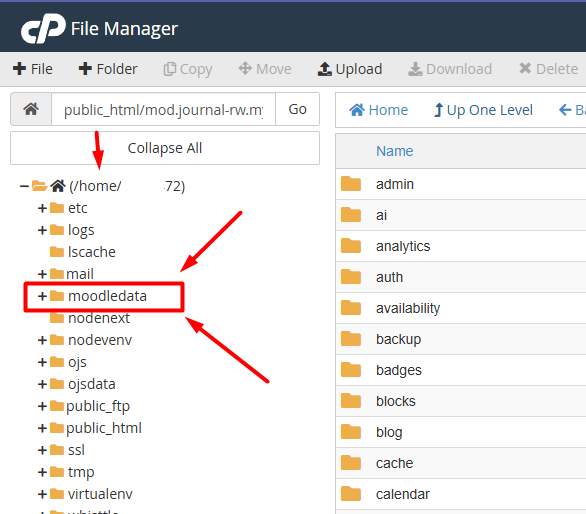Expand the public_ftp folder in tree

click(42, 406)
